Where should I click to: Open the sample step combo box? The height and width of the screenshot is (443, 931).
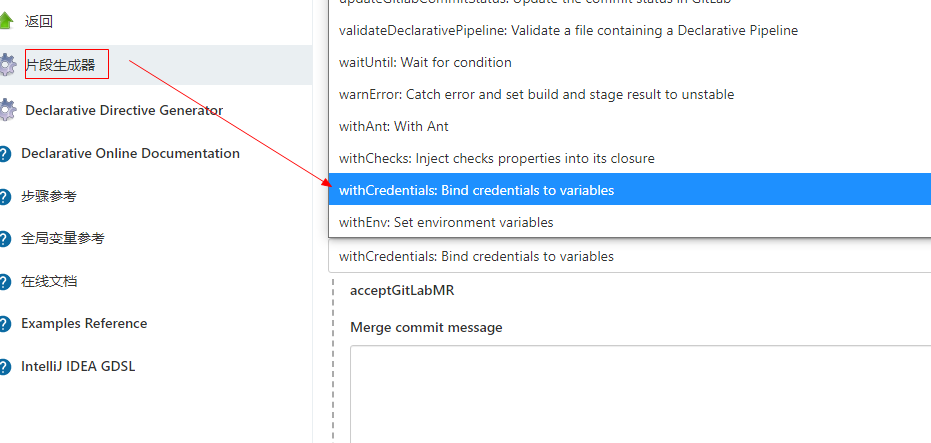[630, 257]
